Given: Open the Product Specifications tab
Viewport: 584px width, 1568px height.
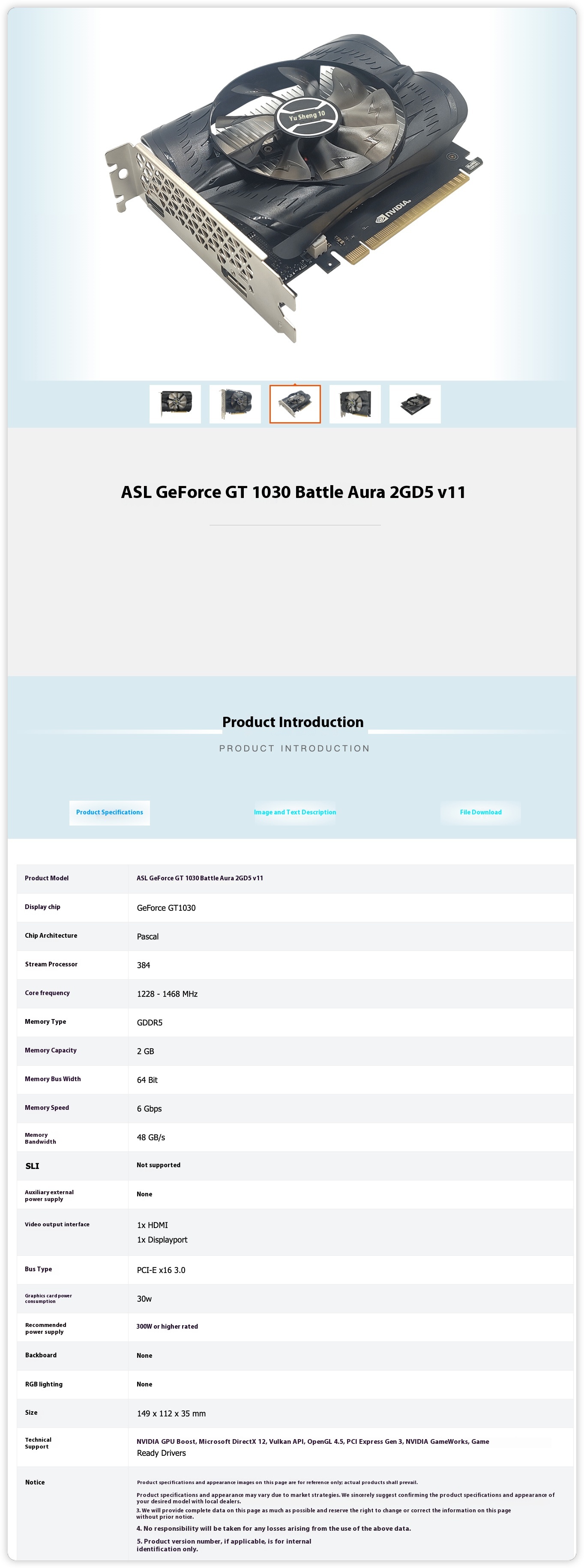Looking at the screenshot, I should click(x=110, y=813).
